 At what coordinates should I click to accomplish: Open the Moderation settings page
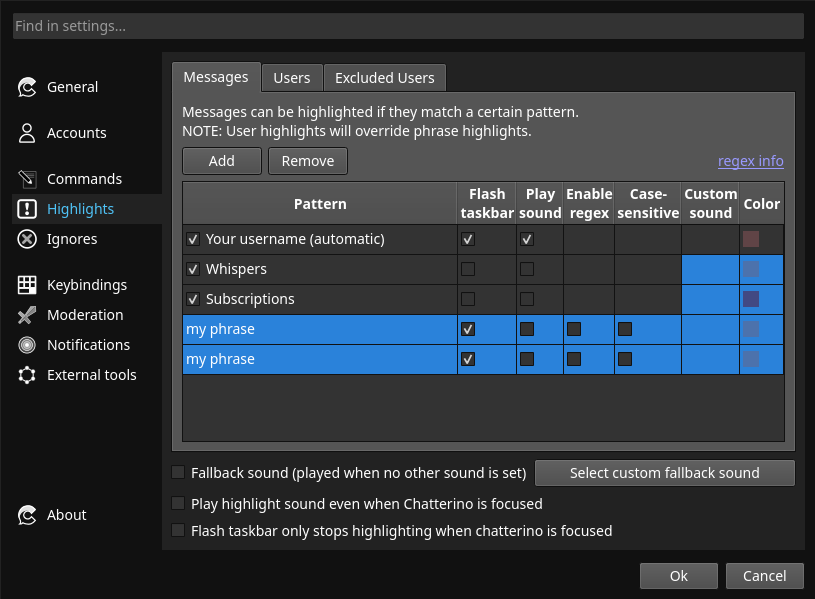point(85,315)
